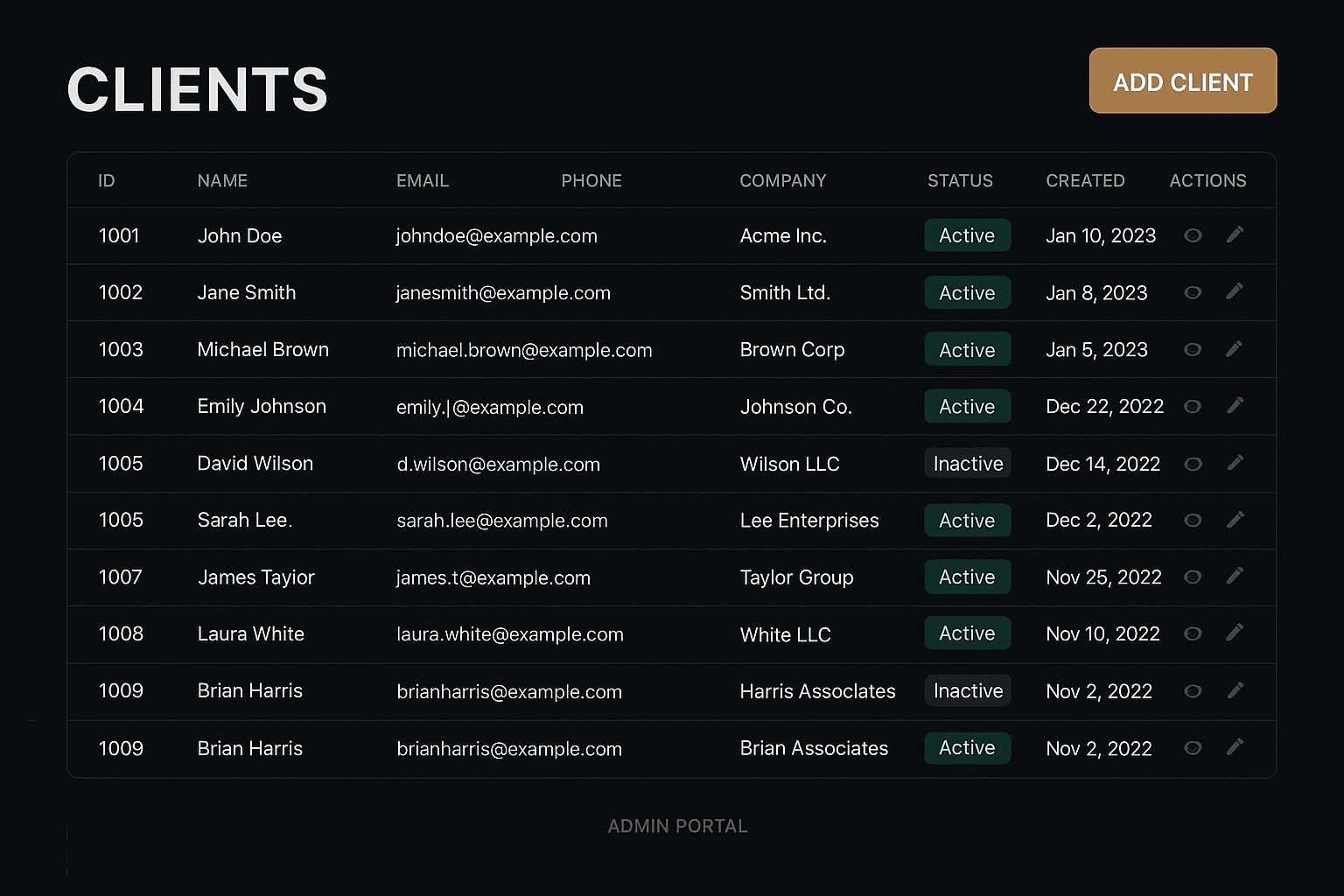The width and height of the screenshot is (1344, 896).
Task: Open the edit pencil icon for Jane Smith
Action: pyautogui.click(x=1235, y=292)
